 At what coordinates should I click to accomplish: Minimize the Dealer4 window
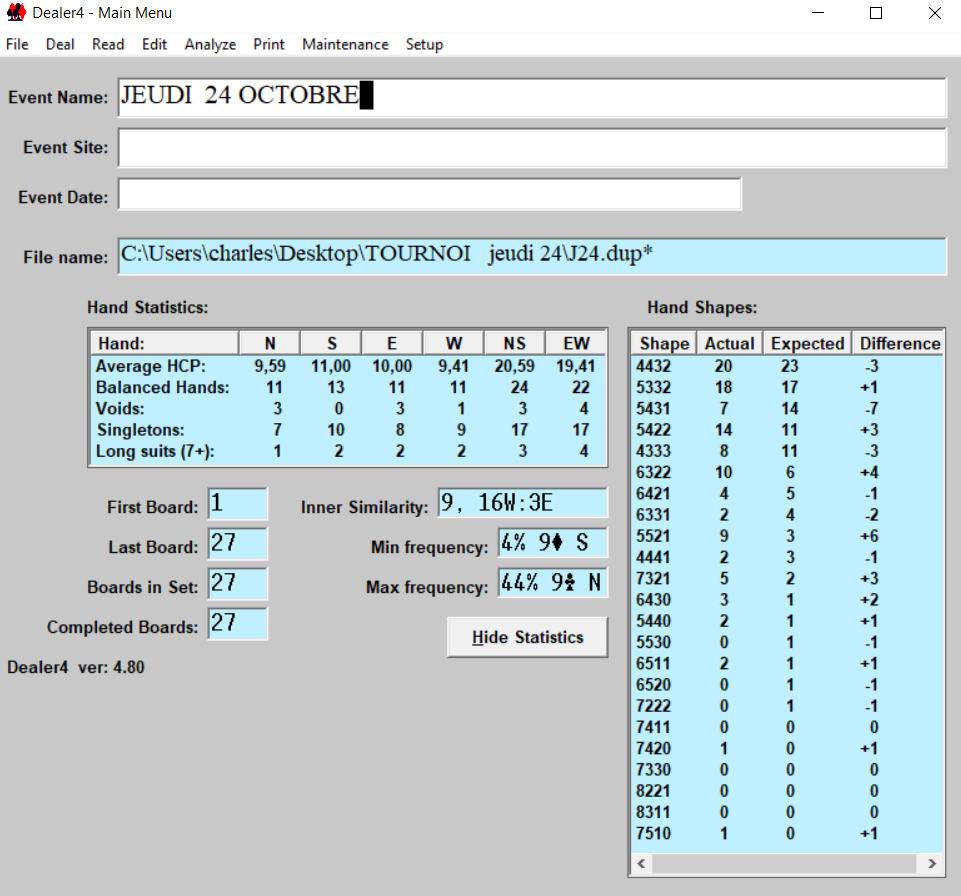pyautogui.click(x=818, y=12)
